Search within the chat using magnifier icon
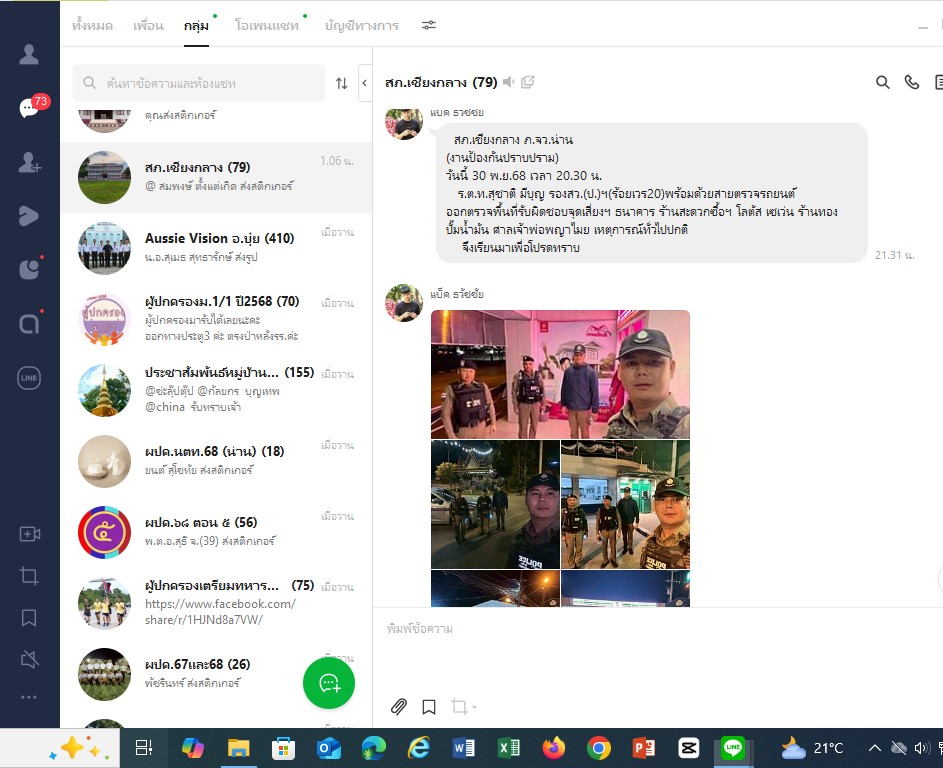 [x=882, y=83]
